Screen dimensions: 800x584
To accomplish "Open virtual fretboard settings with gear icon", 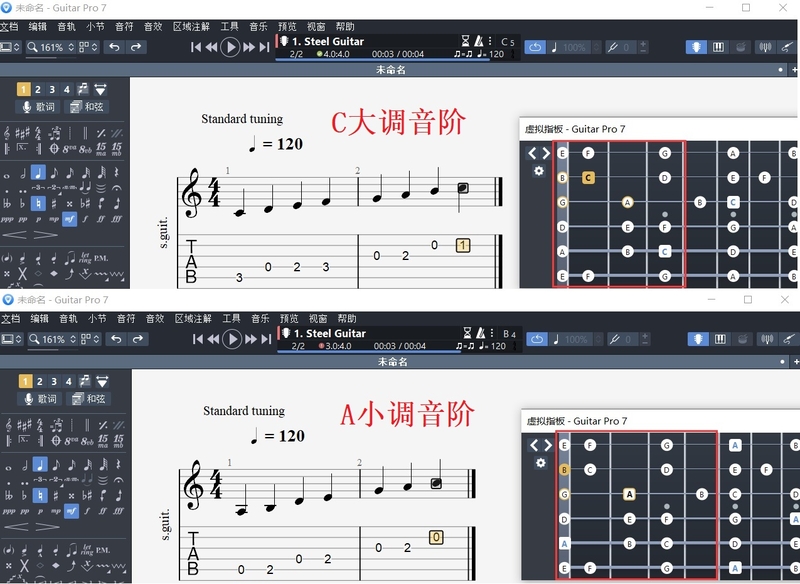I will [x=538, y=171].
